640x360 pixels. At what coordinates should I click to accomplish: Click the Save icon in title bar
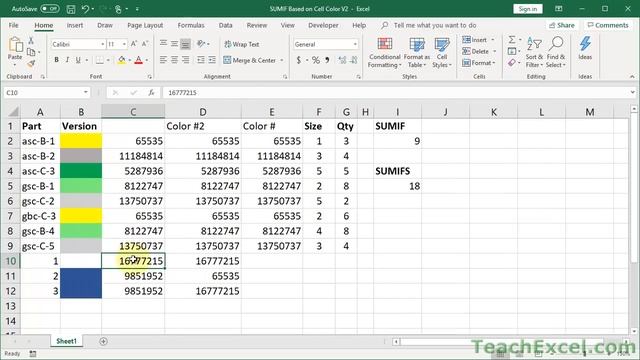(x=71, y=9)
